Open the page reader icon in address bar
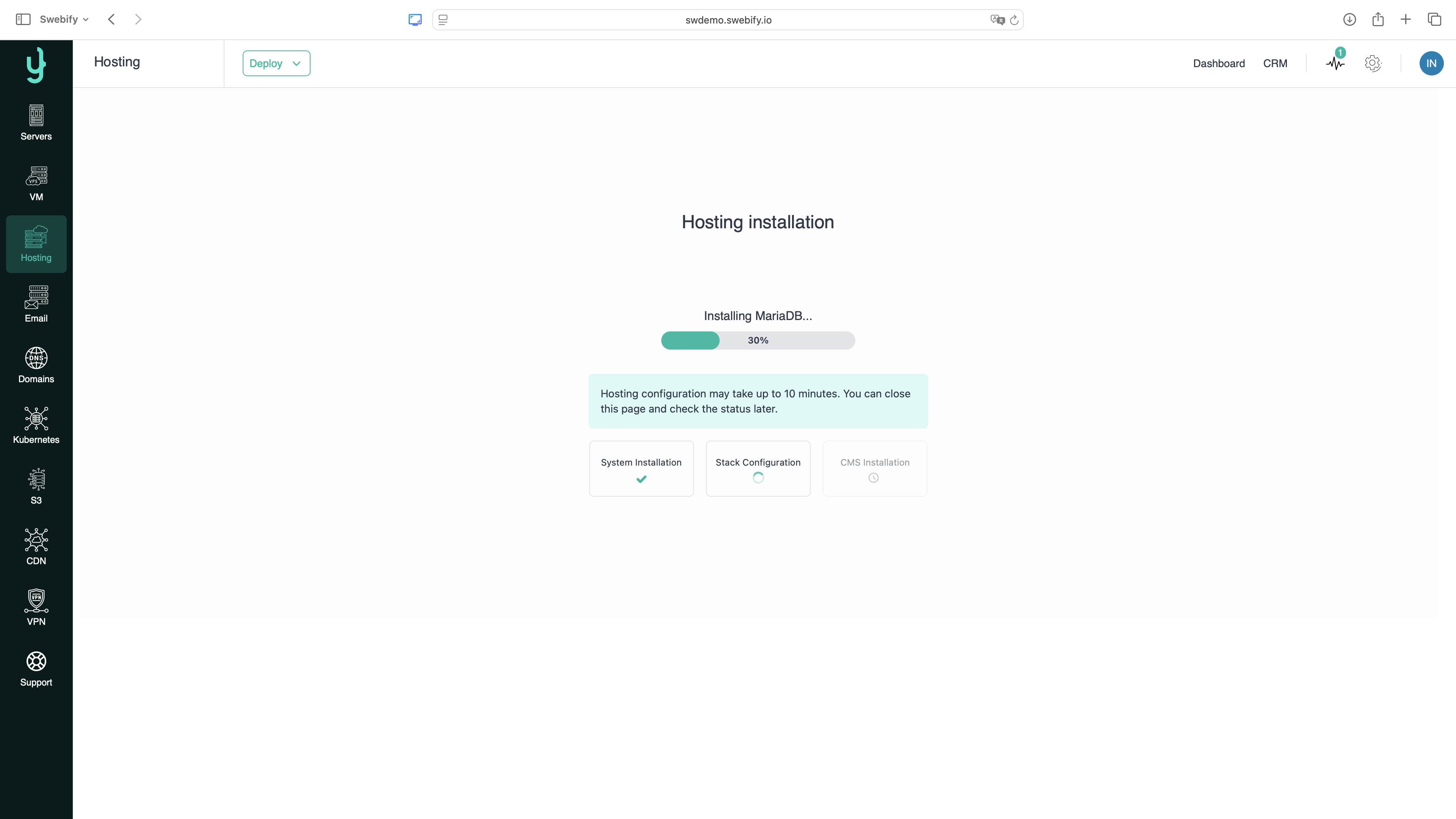Image resolution: width=1456 pixels, height=819 pixels. tap(443, 20)
